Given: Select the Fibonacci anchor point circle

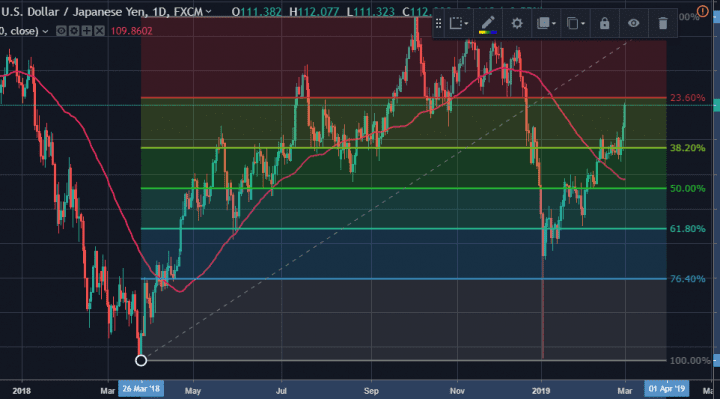Looking at the screenshot, I should [x=141, y=360].
